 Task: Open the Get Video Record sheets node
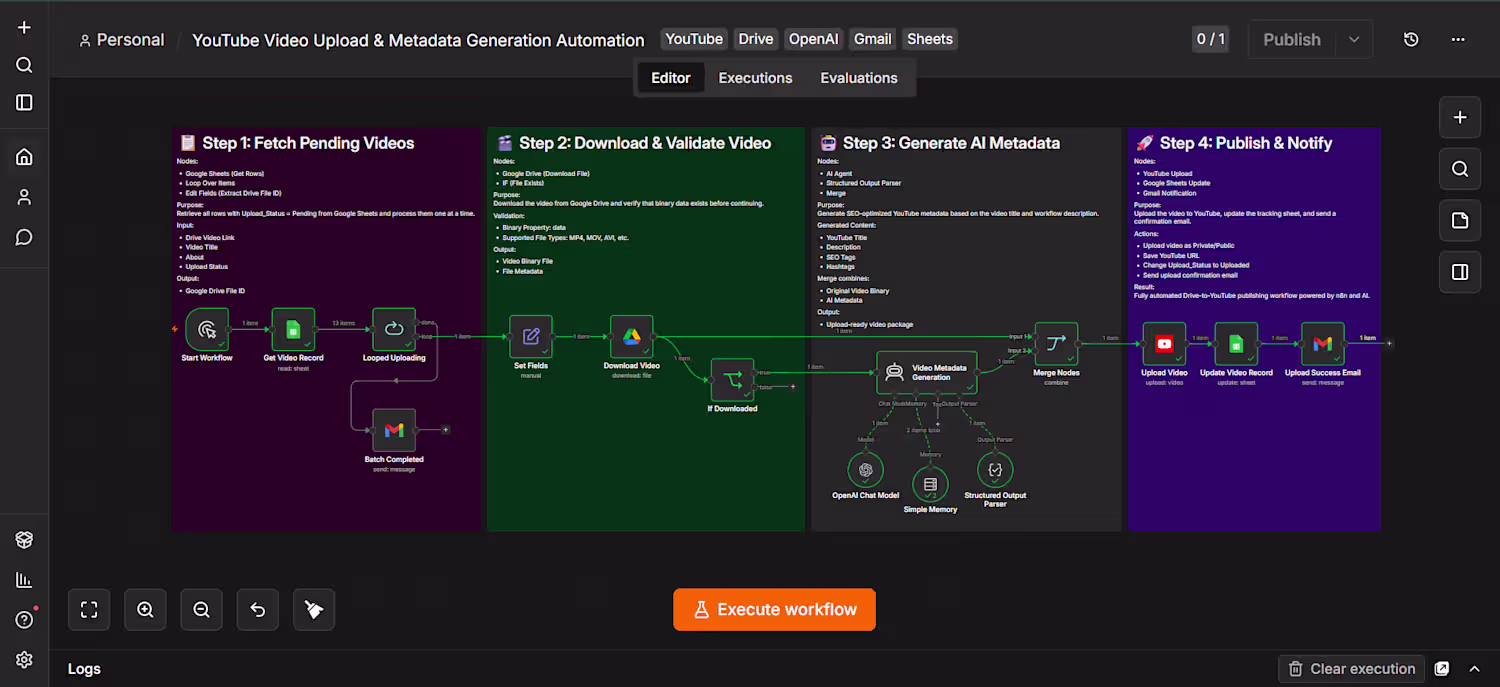pos(293,329)
